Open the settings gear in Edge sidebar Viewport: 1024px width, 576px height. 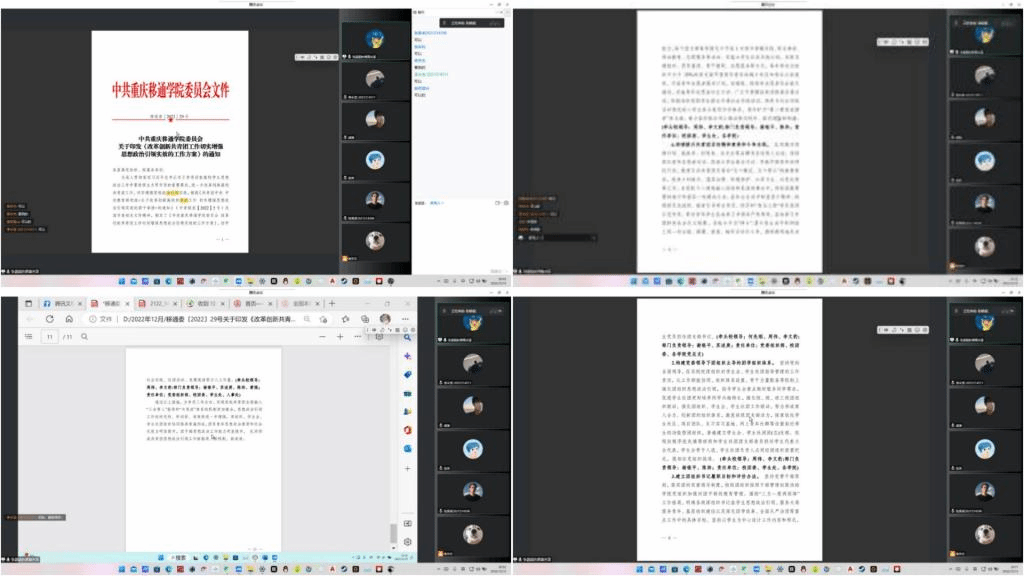tap(408, 541)
